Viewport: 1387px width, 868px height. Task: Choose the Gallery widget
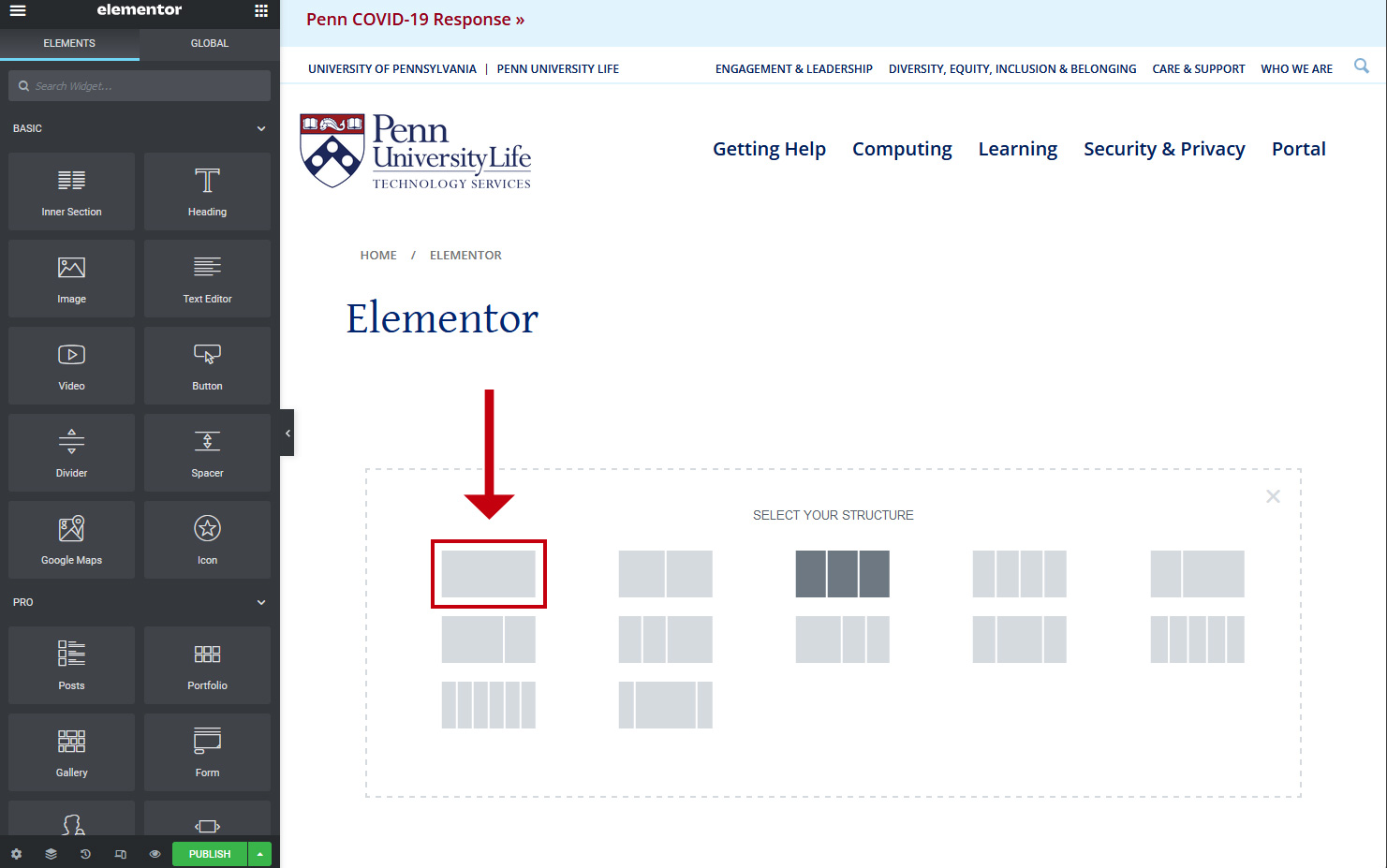coord(71,753)
